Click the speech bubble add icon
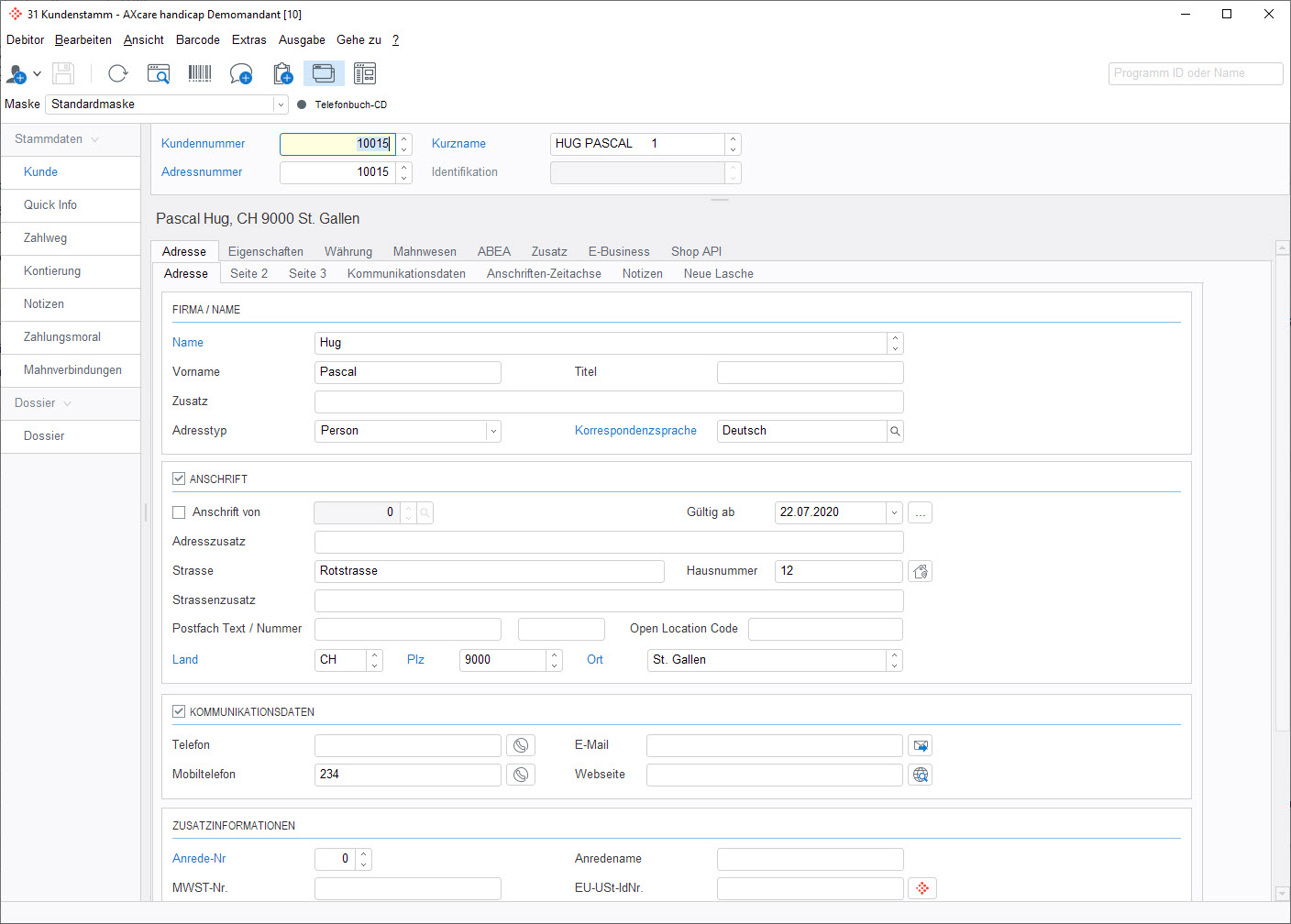Screen dimensions: 1291x924 tap(241, 73)
